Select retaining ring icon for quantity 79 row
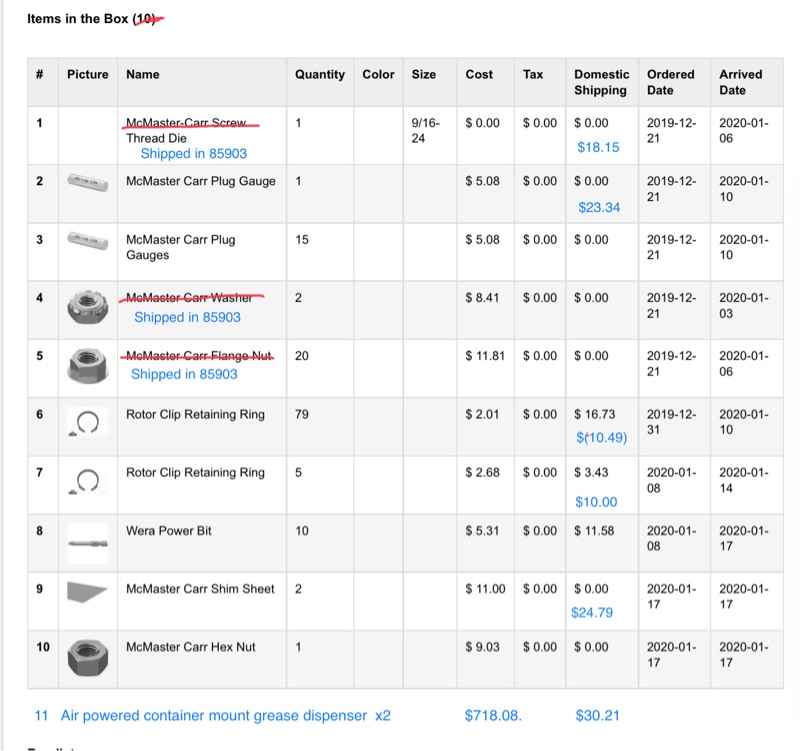This screenshot has width=800, height=751. pos(87,424)
